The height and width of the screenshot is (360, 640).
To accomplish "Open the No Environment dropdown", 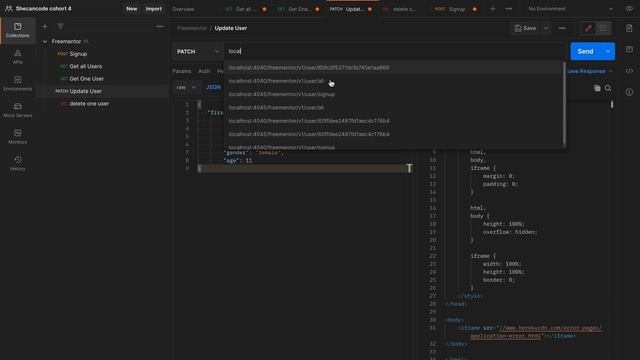I will [570, 9].
